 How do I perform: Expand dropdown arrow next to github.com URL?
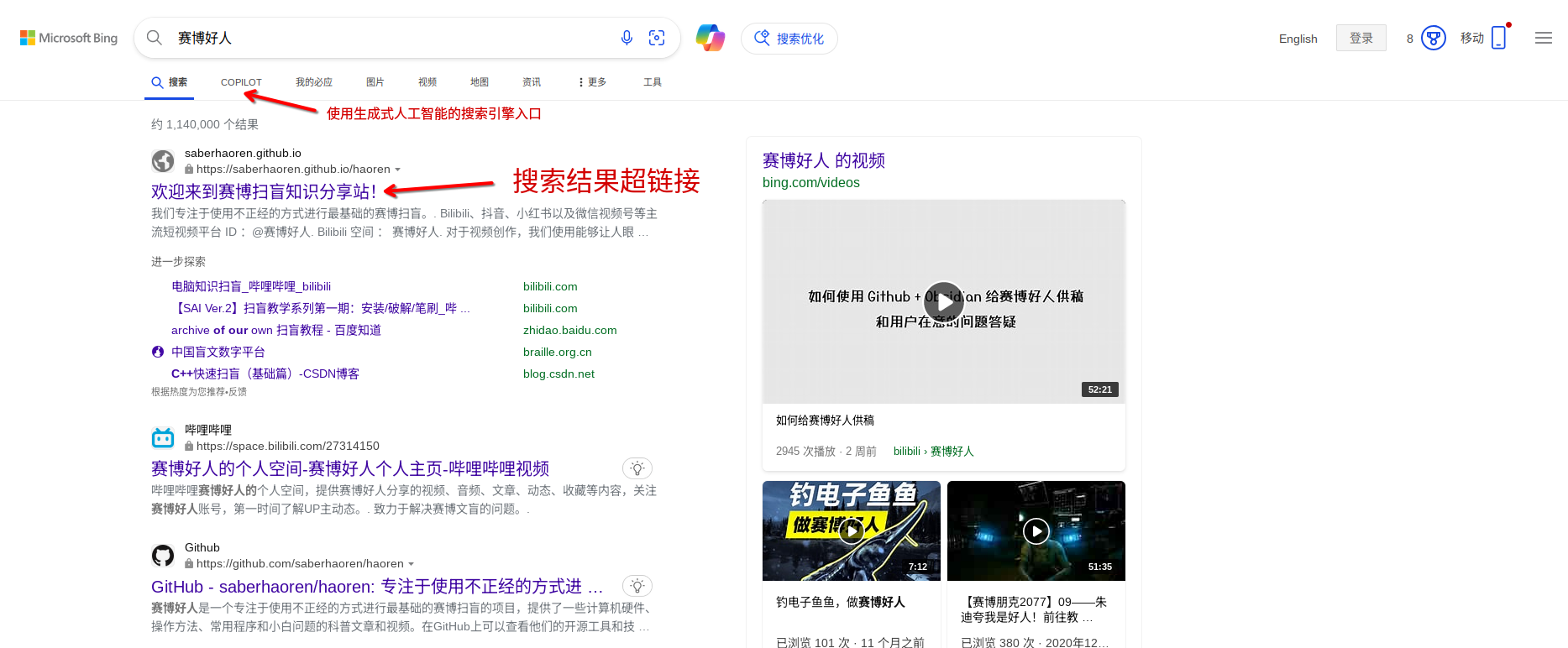point(412,564)
